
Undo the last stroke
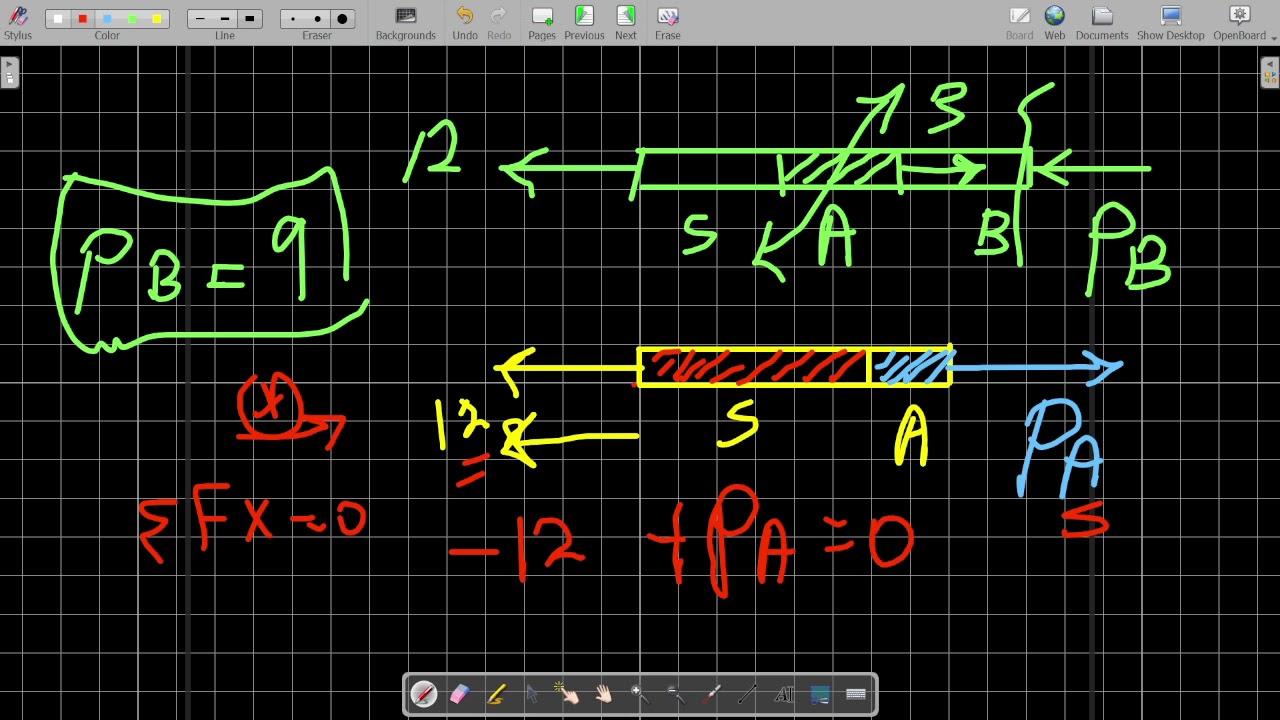465,23
